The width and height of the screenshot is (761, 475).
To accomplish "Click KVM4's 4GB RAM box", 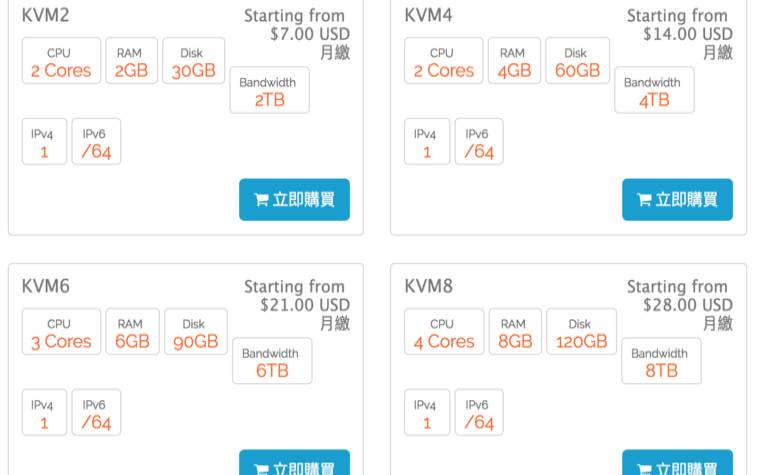I will pos(514,61).
